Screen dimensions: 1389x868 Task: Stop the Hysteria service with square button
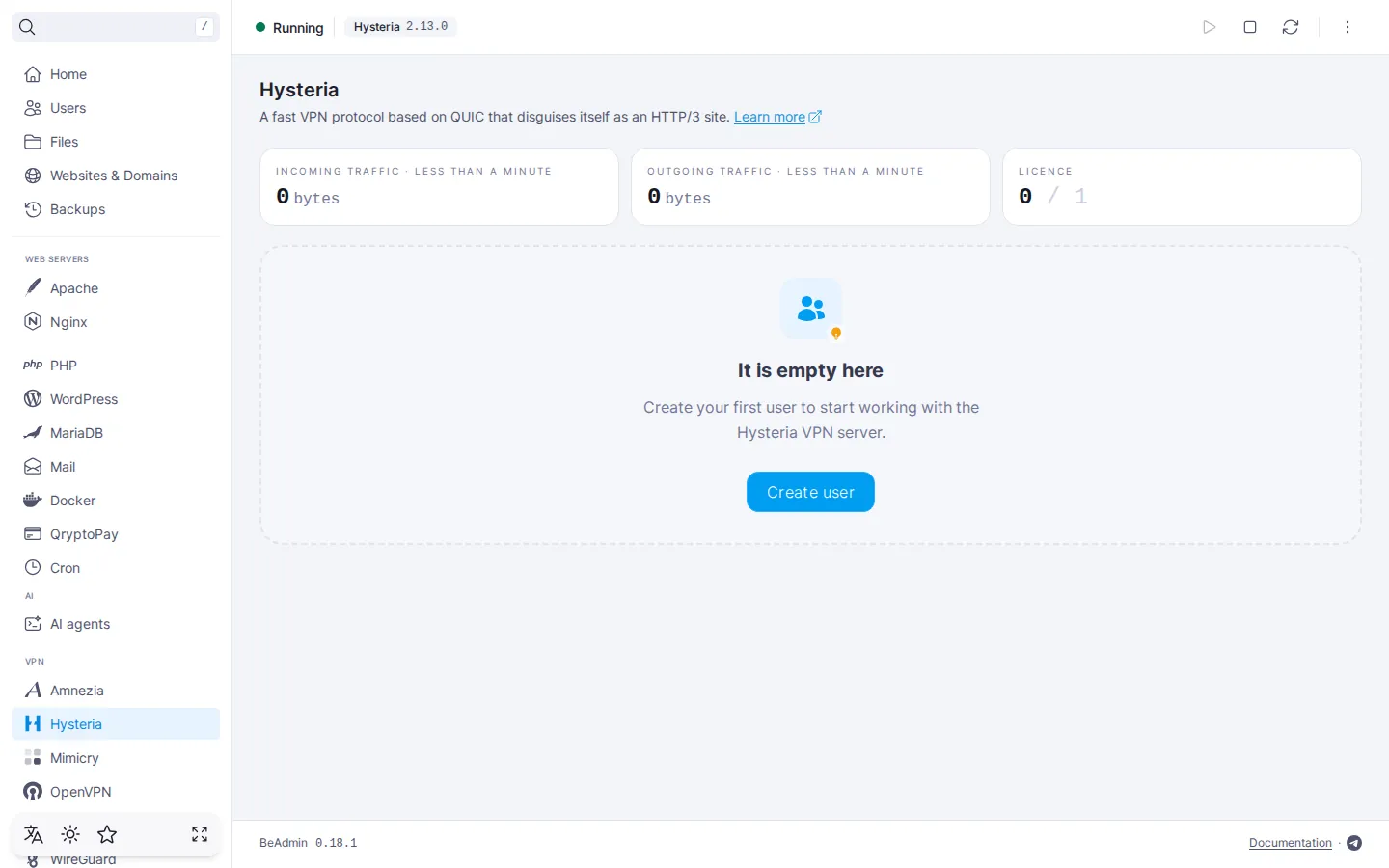pos(1250,27)
